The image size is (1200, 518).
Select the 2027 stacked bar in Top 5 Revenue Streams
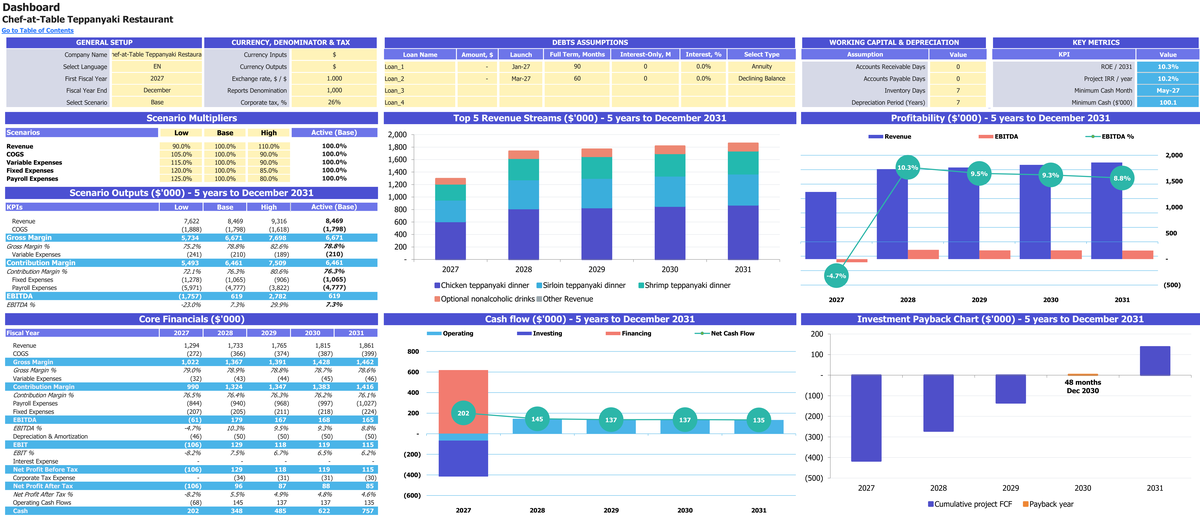click(450, 219)
